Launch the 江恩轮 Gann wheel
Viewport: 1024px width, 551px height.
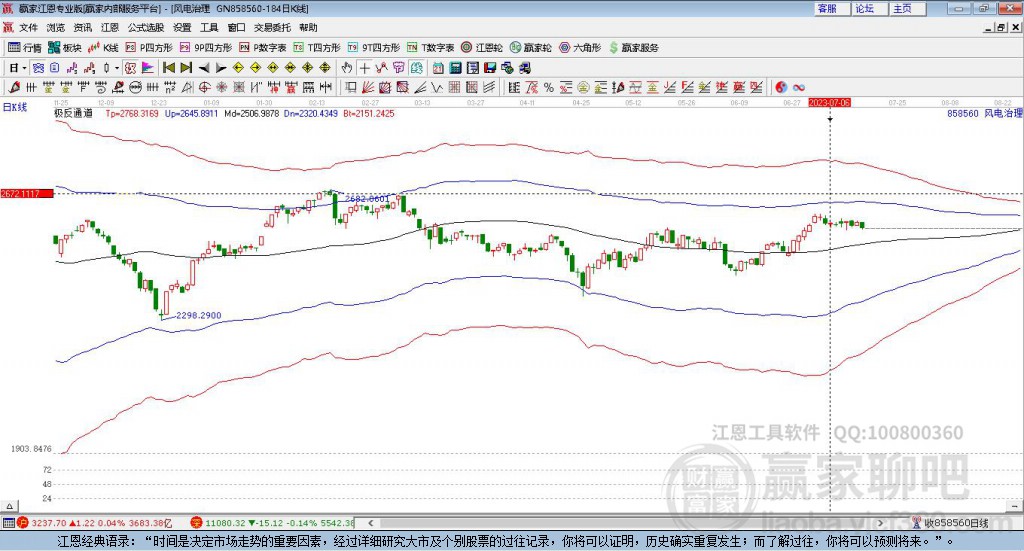click(x=482, y=48)
